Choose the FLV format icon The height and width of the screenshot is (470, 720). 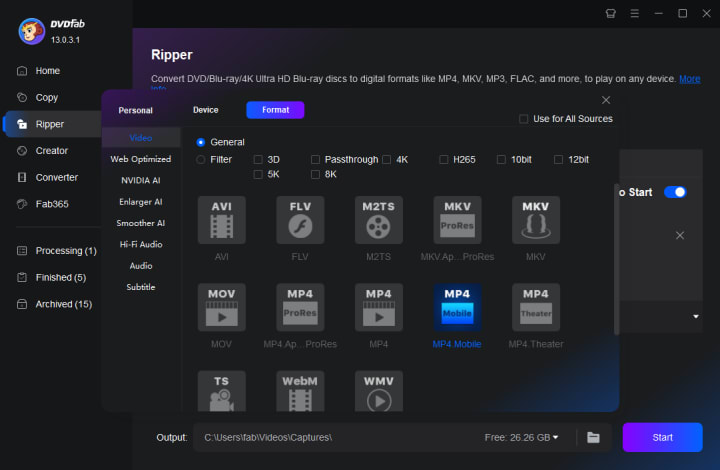300,219
